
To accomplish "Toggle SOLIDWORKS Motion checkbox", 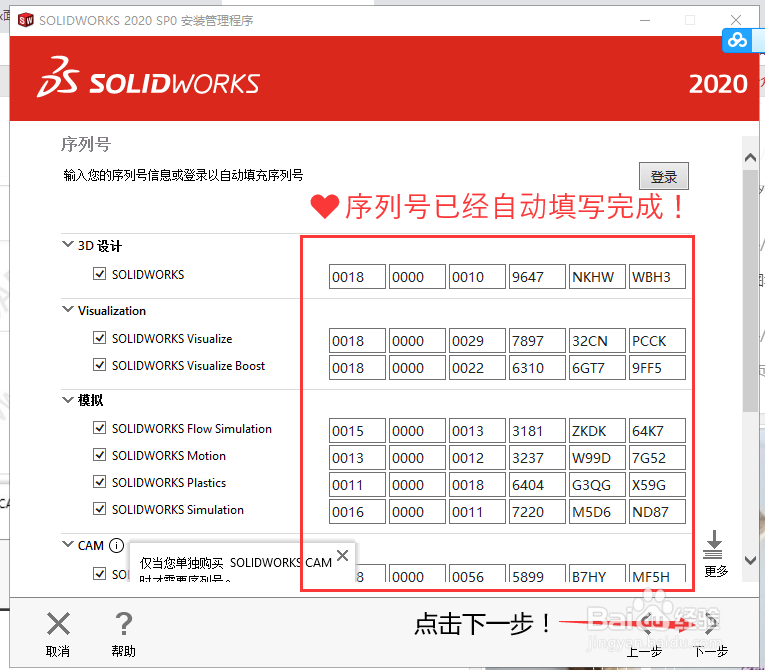I will click(100, 455).
